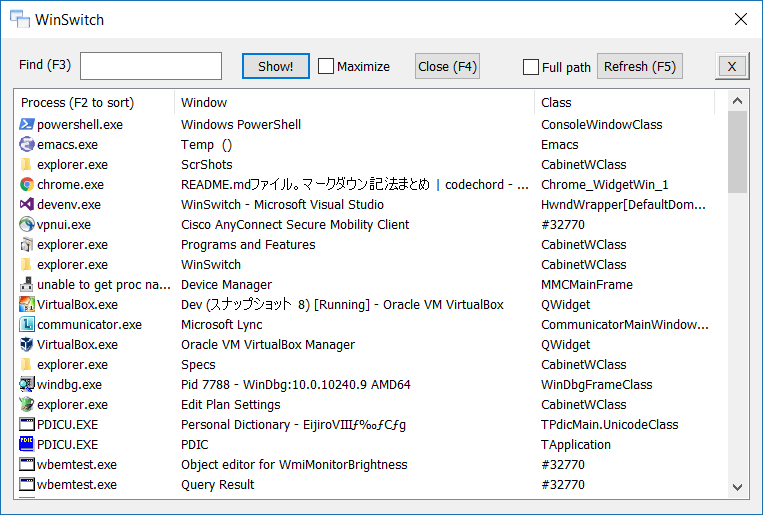Image resolution: width=763 pixels, height=515 pixels.
Task: Click the HwndWrapper[DefaultDom... class cell
Action: click(623, 204)
